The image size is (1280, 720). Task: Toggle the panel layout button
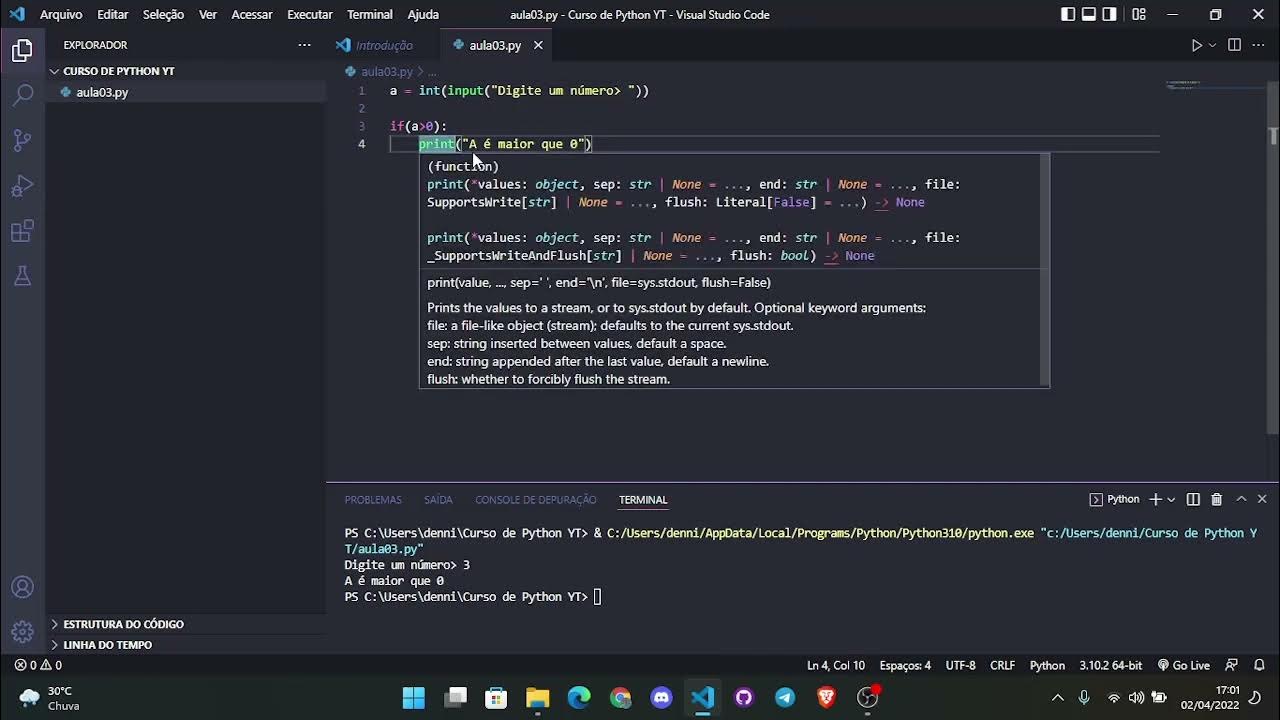[1089, 14]
